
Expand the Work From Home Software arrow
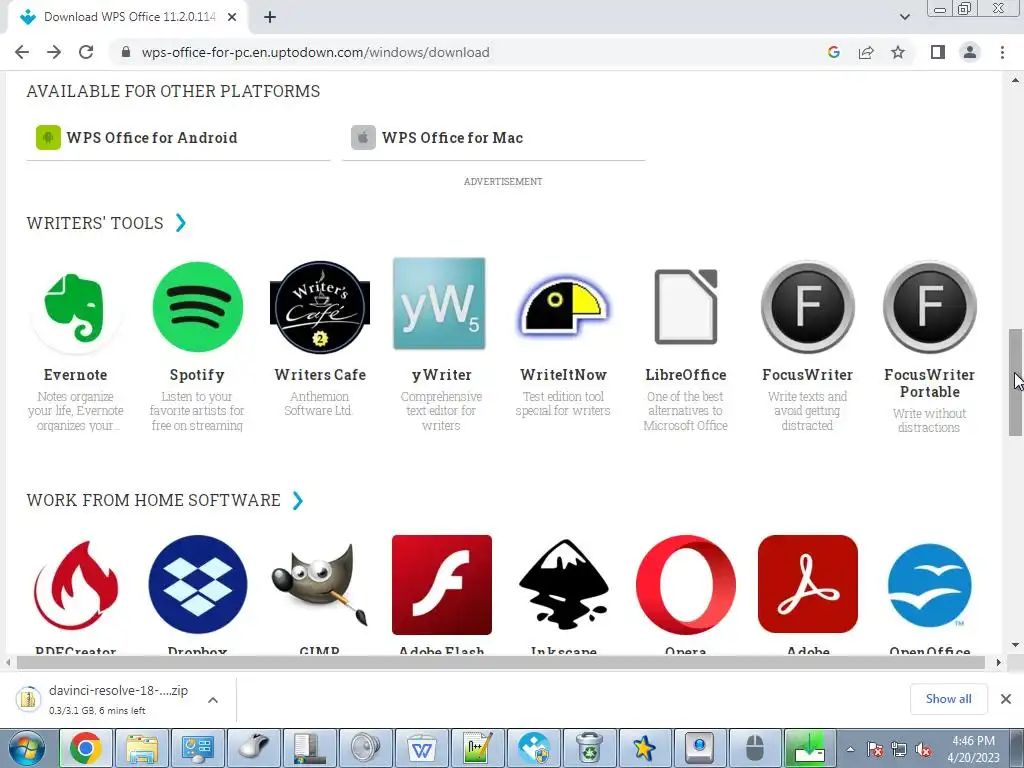[298, 500]
